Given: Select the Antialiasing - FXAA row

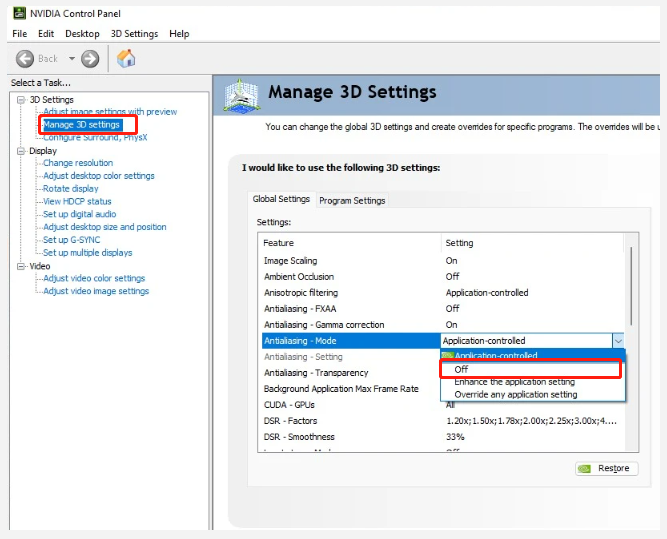Looking at the screenshot, I should click(442, 308).
